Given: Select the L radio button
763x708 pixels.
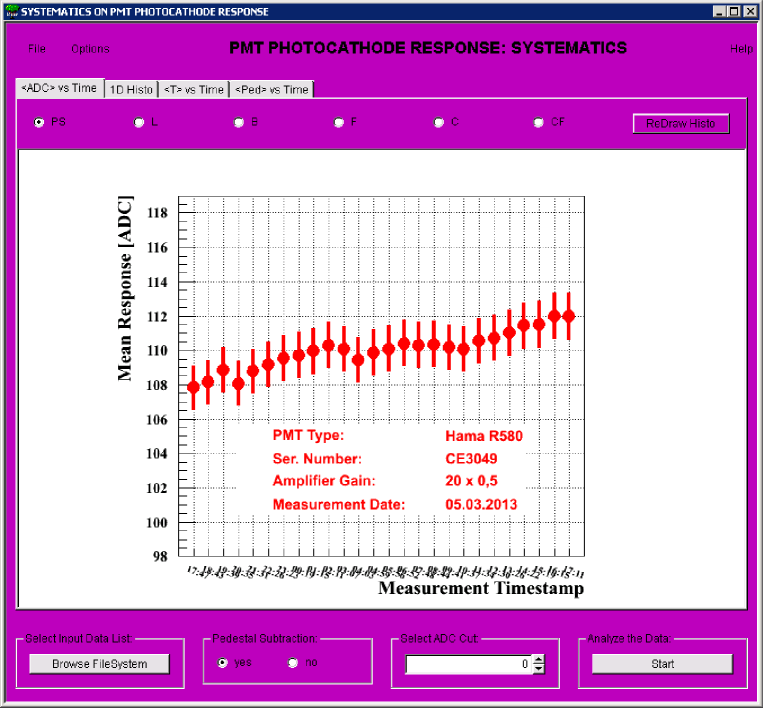Looking at the screenshot, I should [139, 122].
